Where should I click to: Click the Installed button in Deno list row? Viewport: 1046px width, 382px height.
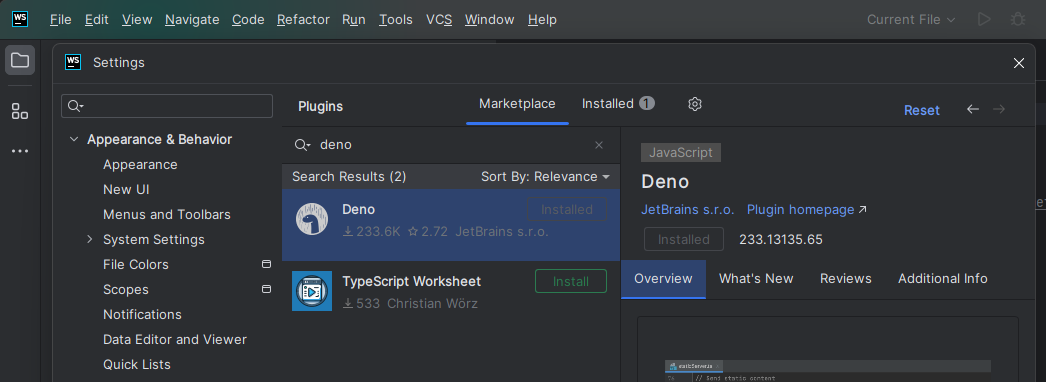pyautogui.click(x=567, y=209)
